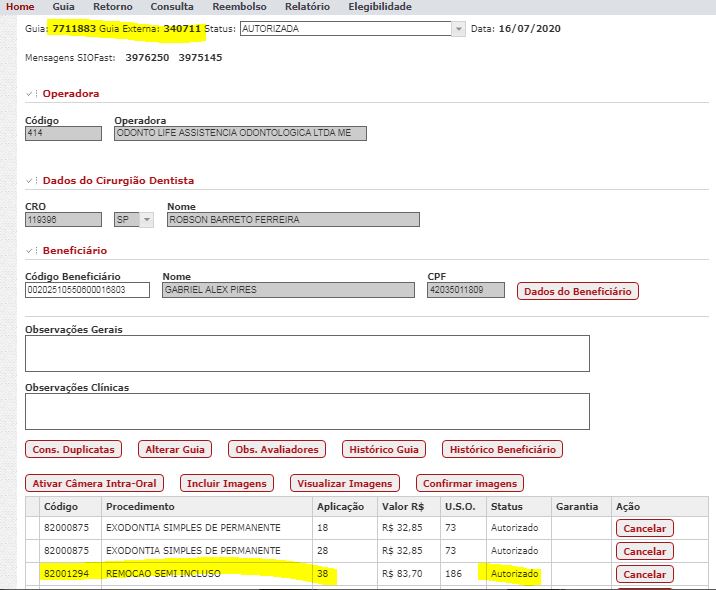The width and height of the screenshot is (716, 590).
Task: Collapse the Beneficiário section
Action: coord(32,251)
